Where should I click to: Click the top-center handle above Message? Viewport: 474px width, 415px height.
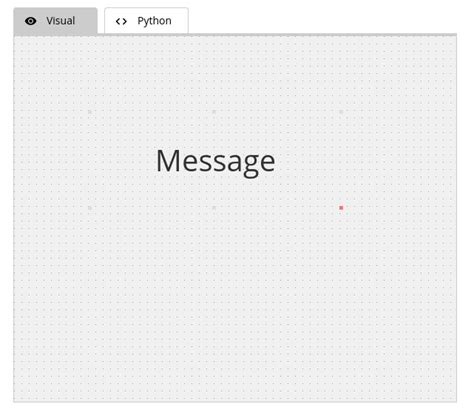(214, 112)
